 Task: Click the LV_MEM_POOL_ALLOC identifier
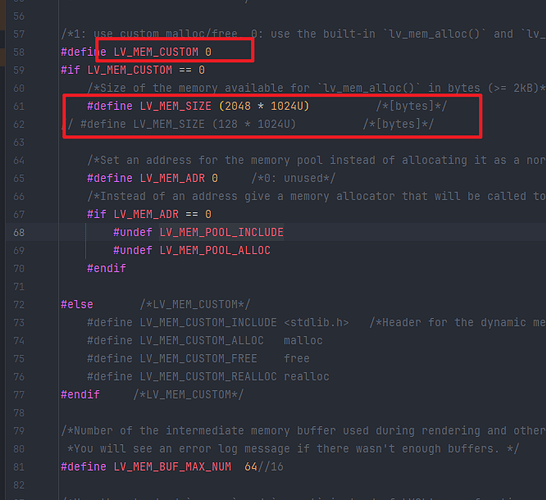point(215,251)
